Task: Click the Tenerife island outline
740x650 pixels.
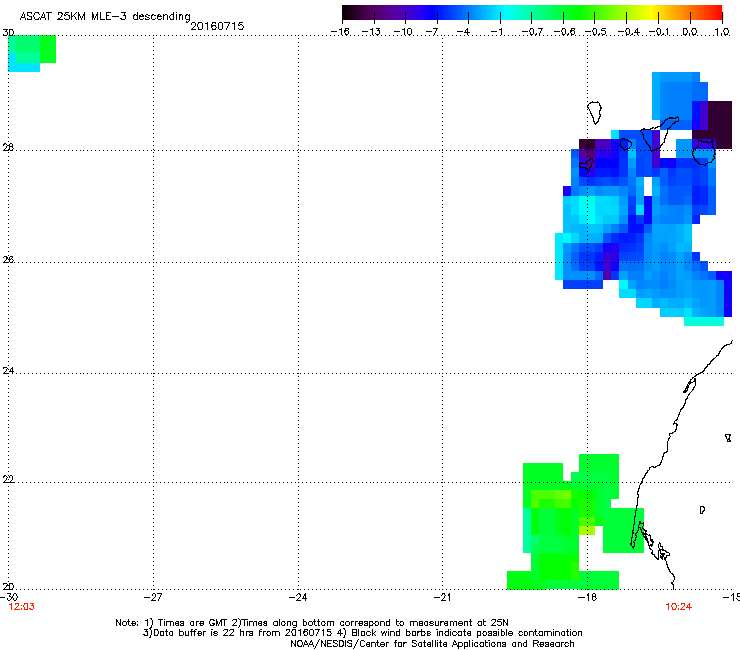Action: coord(660,133)
